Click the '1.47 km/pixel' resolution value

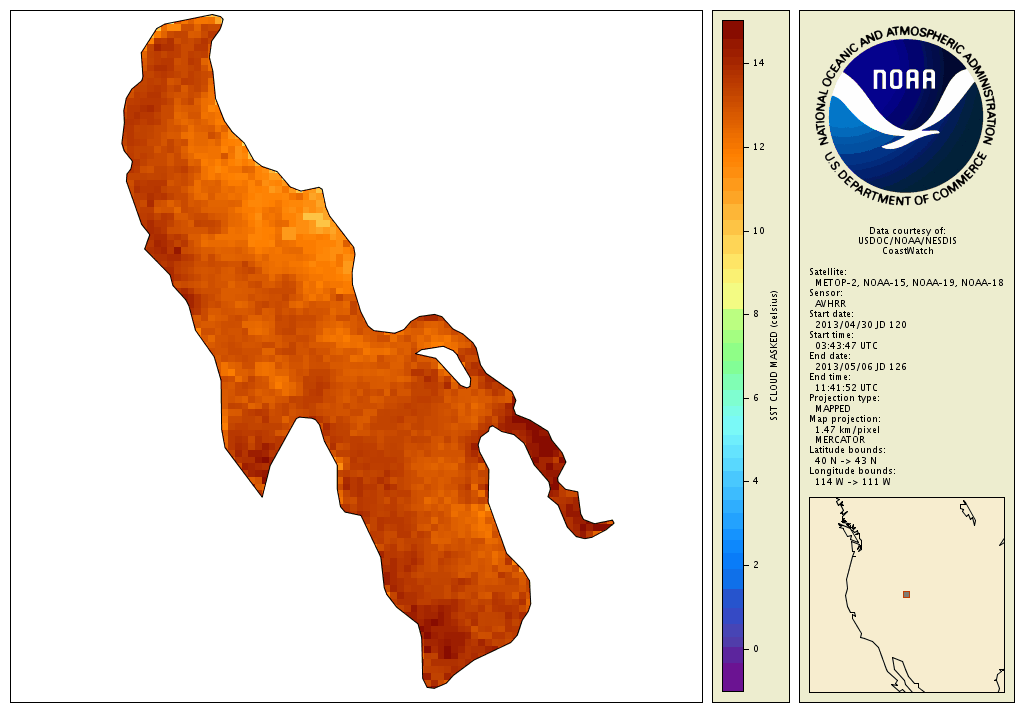pos(847,430)
